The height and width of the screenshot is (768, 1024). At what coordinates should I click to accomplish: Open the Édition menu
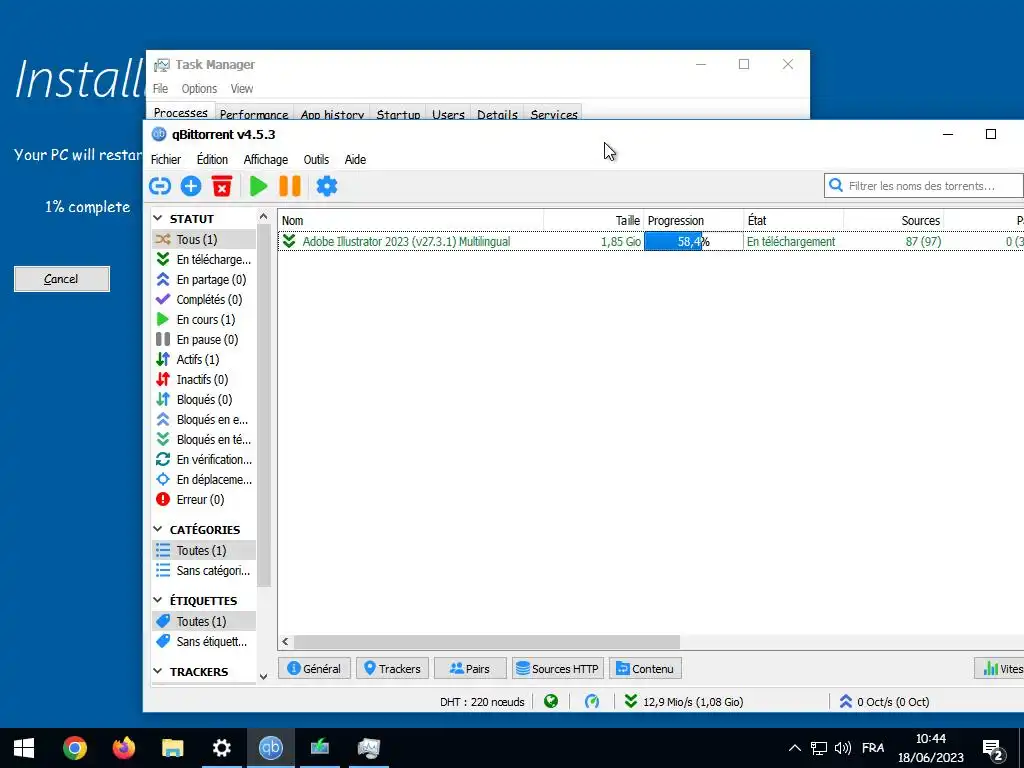[x=212, y=159]
